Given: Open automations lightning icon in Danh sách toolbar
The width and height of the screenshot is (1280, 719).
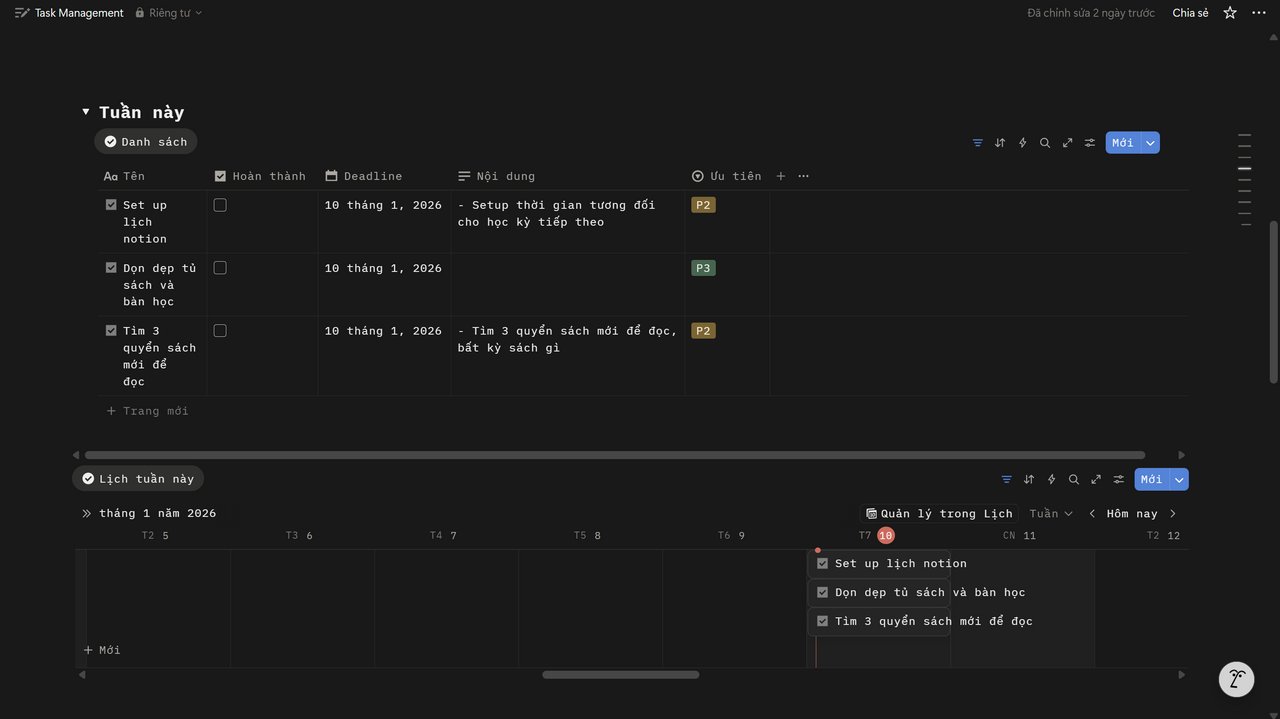Looking at the screenshot, I should 1022,143.
